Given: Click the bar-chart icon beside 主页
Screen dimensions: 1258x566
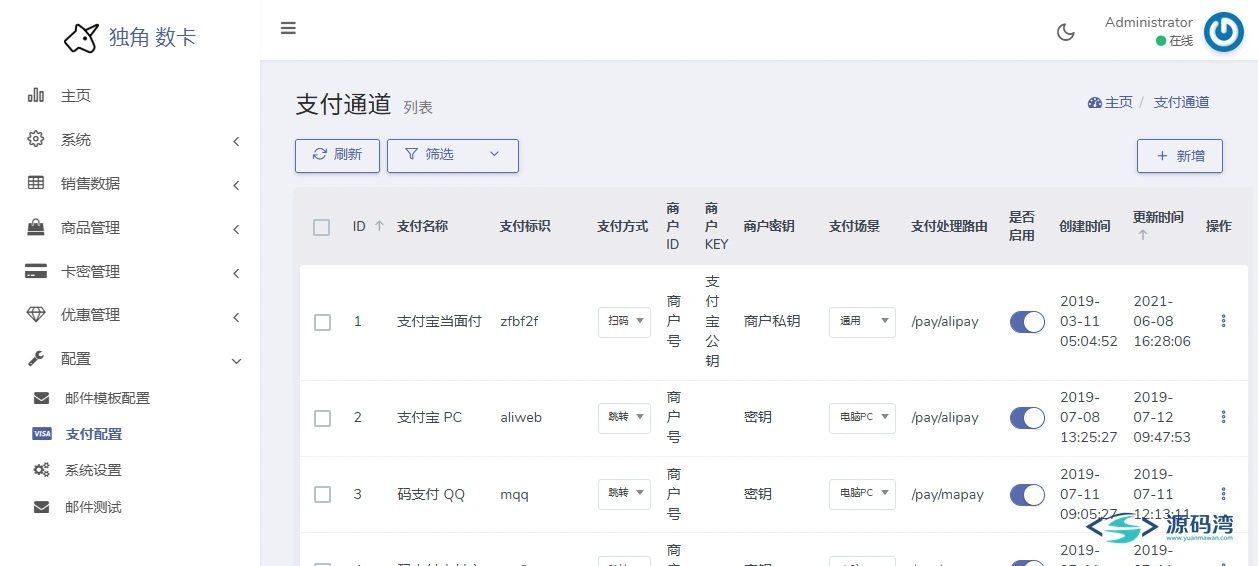Looking at the screenshot, I should 36,95.
